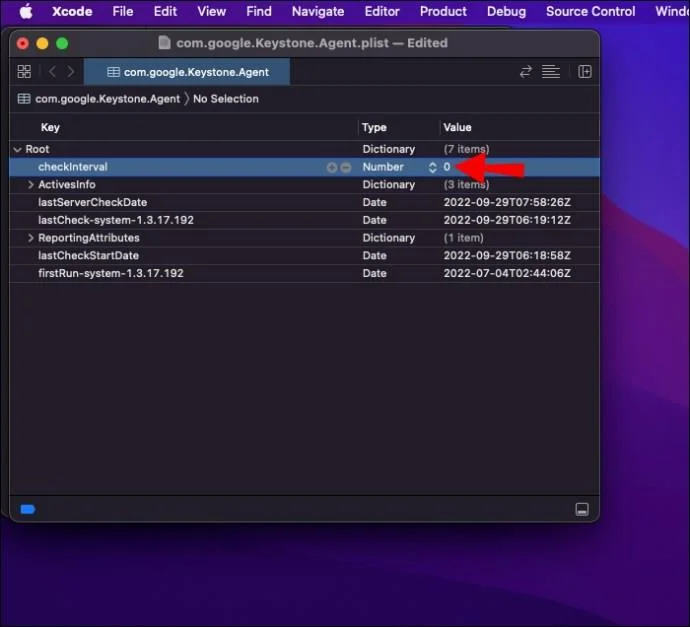Add an editor pane on the right
This screenshot has height=627, width=690.
pos(584,72)
